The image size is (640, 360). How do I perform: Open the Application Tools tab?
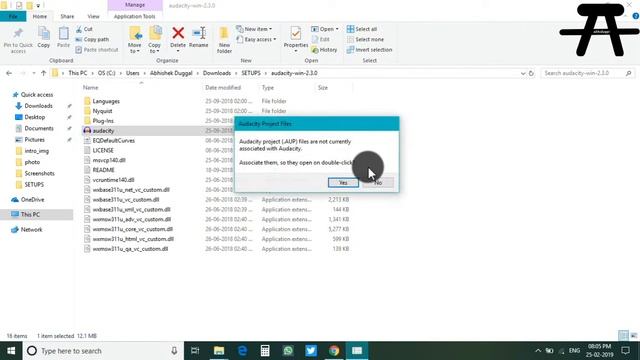click(x=135, y=16)
